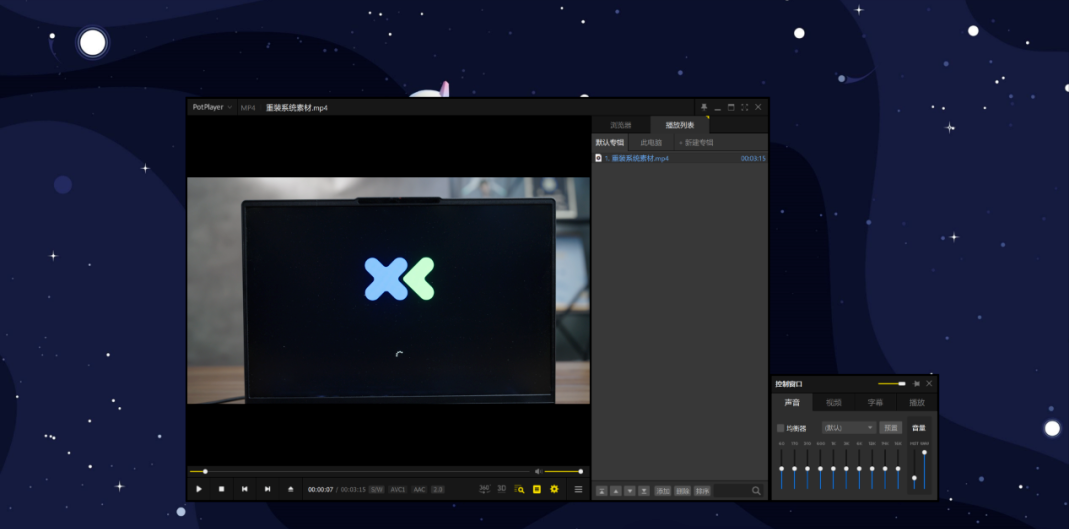The width and height of the screenshot is (1069, 529).
Task: Toggle the 360° video mode icon
Action: click(484, 489)
